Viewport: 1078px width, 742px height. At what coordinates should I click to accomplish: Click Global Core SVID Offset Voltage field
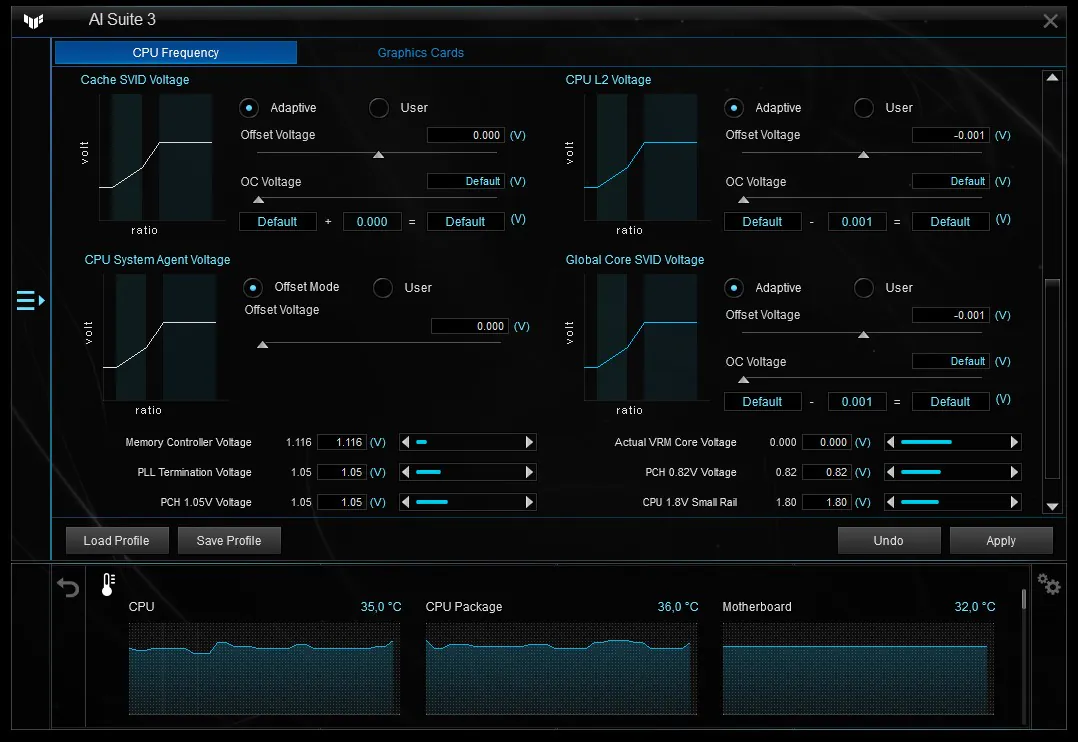(951, 315)
